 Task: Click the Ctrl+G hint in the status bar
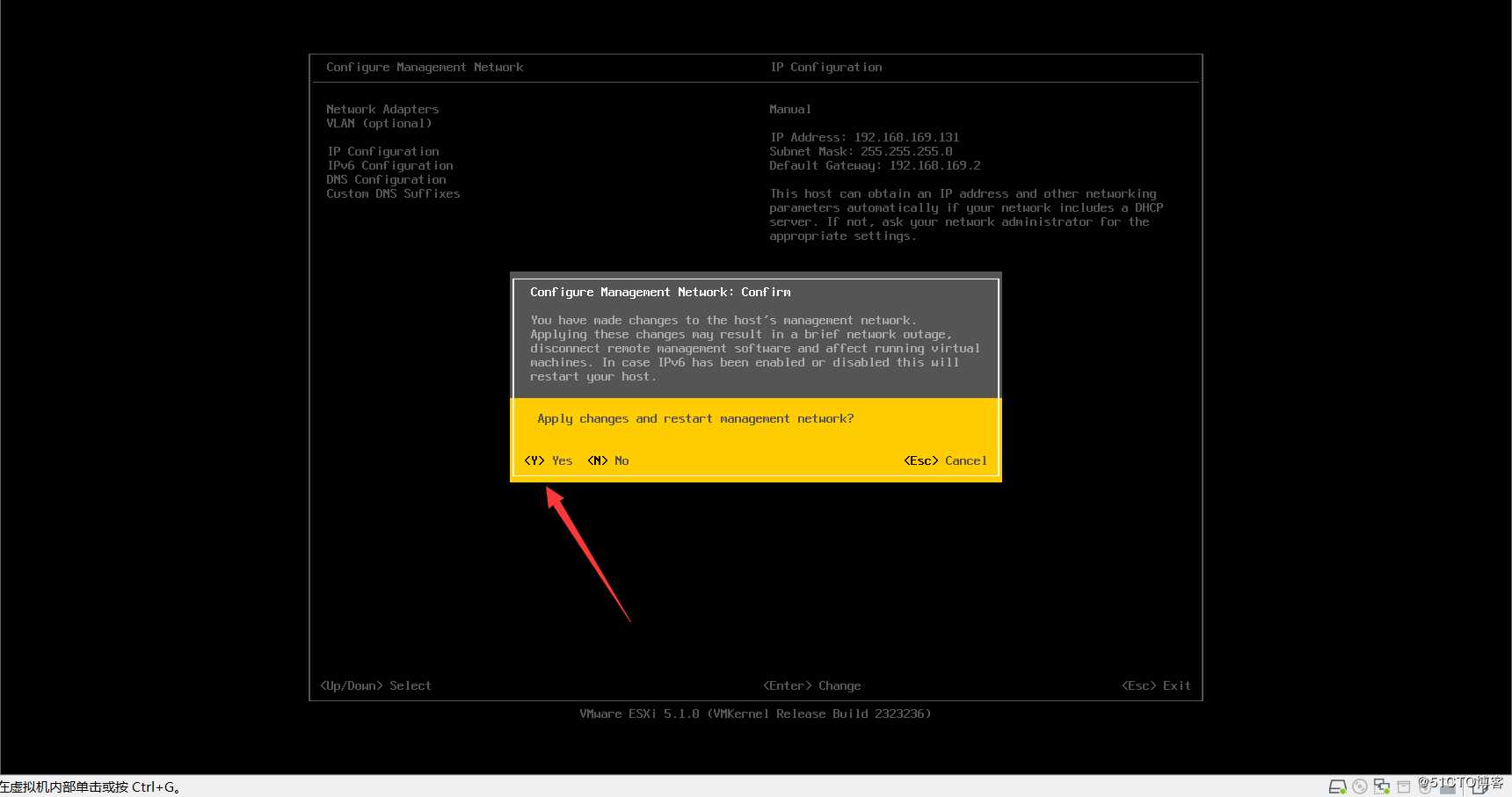tap(91, 786)
